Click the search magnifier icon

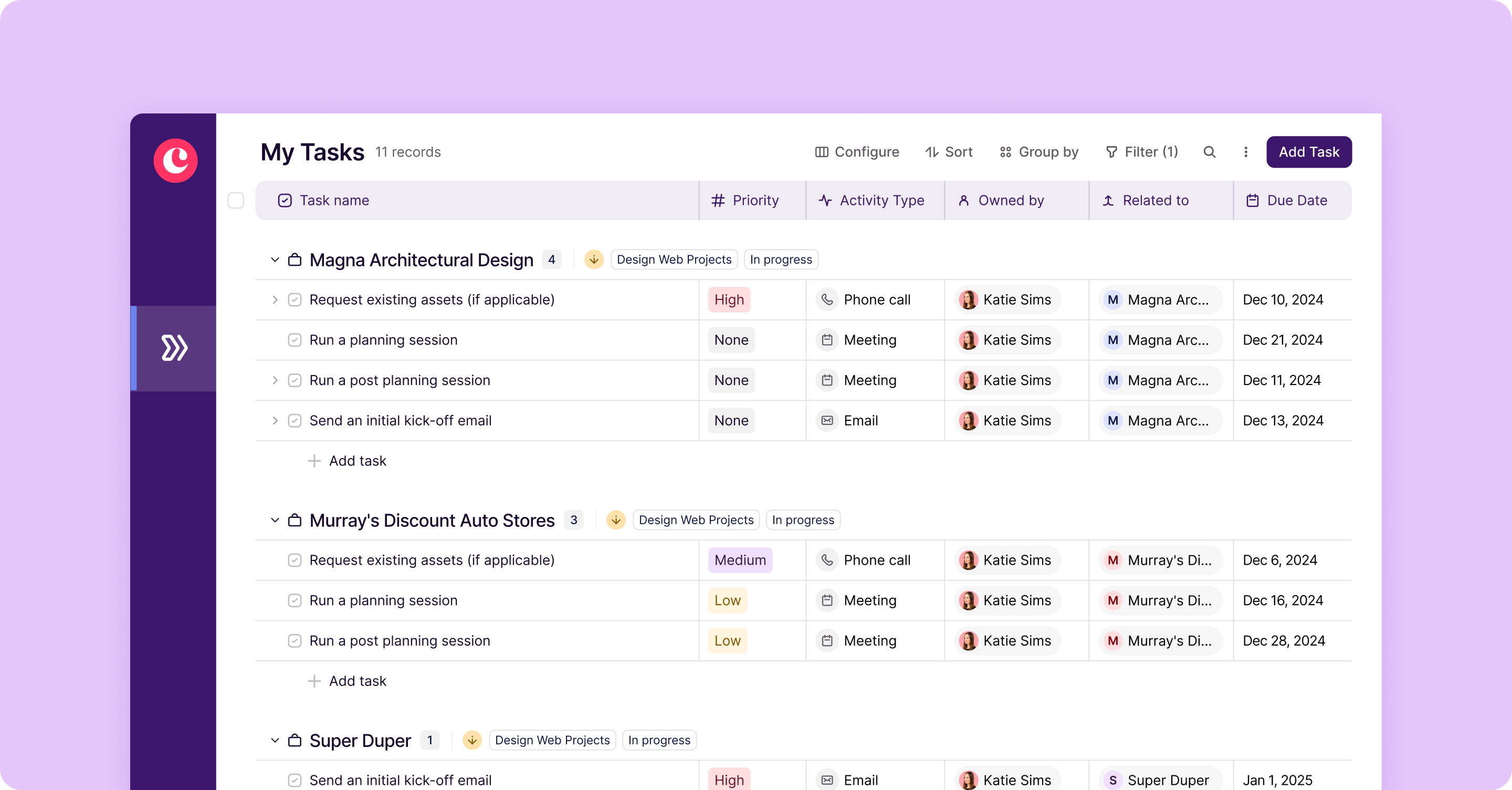point(1209,152)
